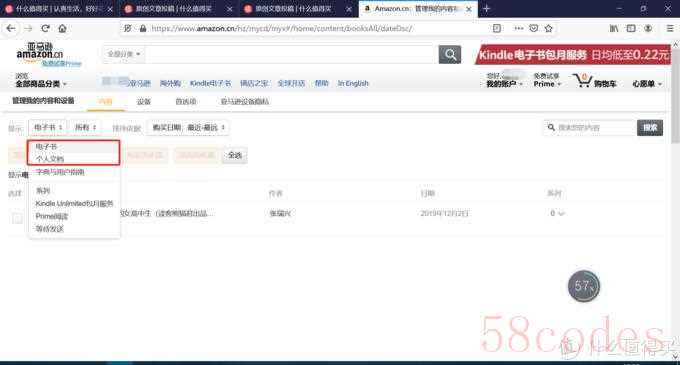
Task: Expand the 电子书 content type dropdown
Action: (48, 127)
